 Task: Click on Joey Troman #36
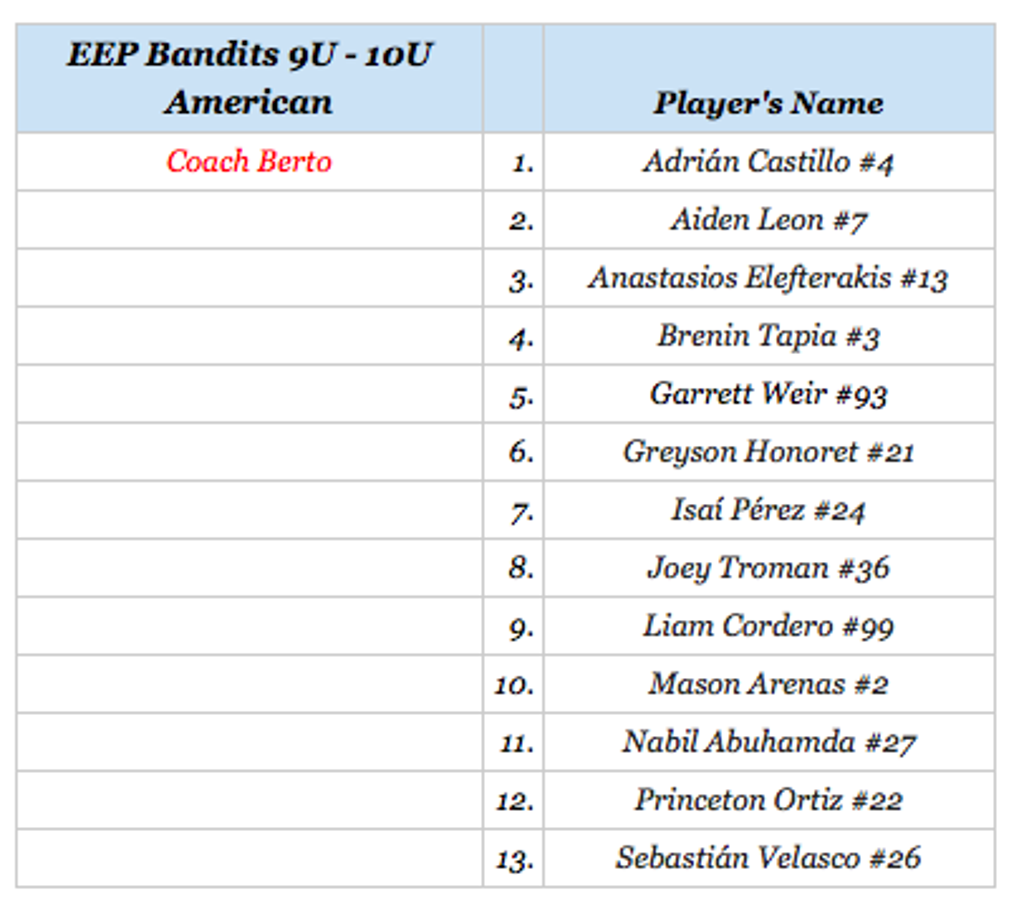coord(768,568)
